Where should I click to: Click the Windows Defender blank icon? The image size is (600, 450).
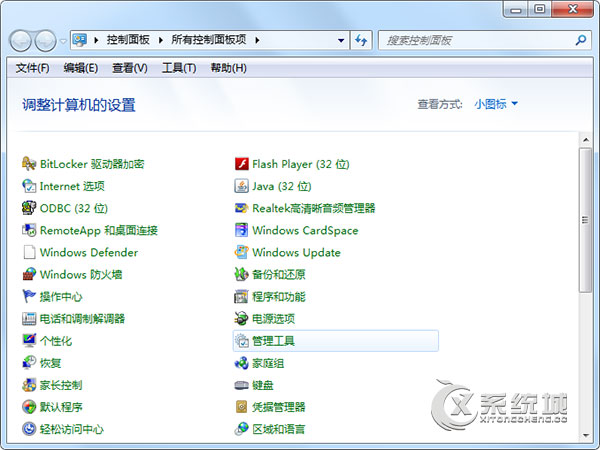[29, 253]
